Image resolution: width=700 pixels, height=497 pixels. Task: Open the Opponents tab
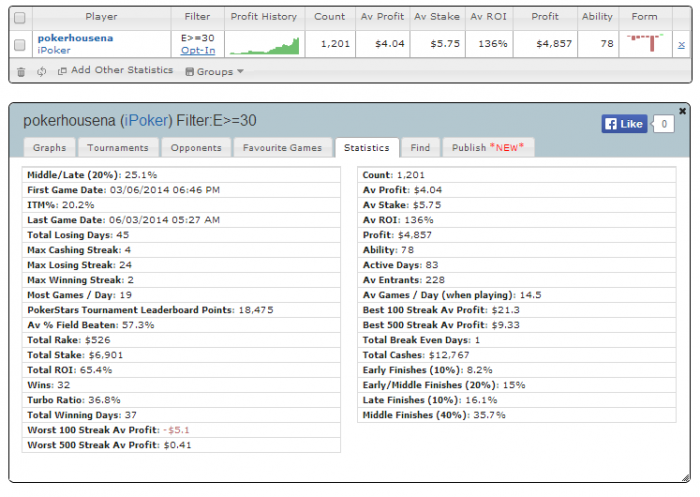196,147
